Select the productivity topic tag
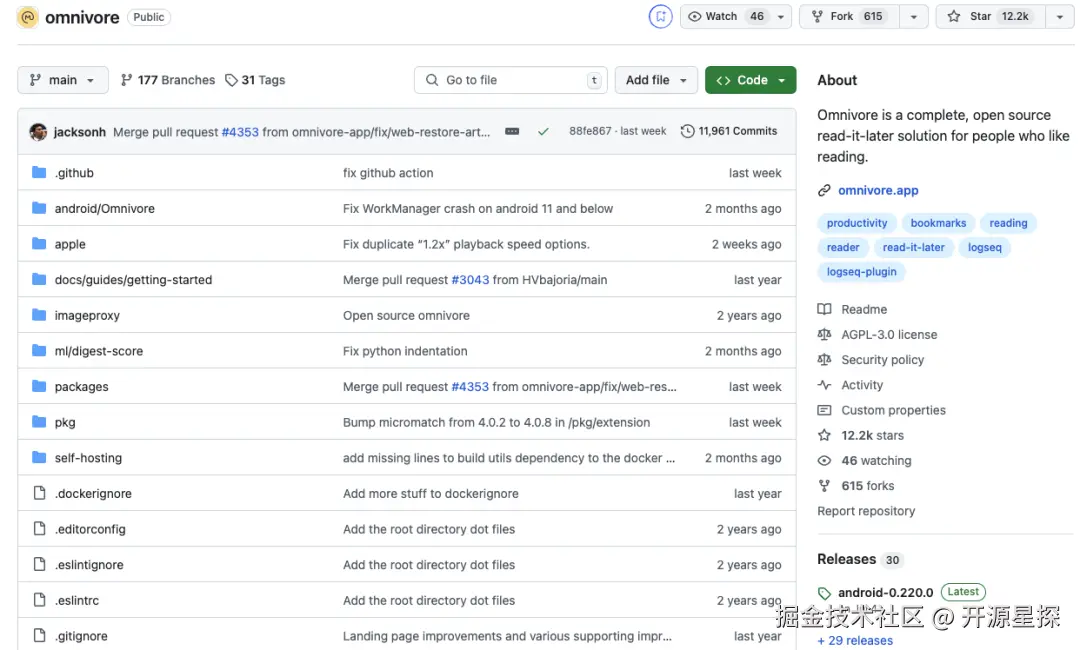 [857, 223]
